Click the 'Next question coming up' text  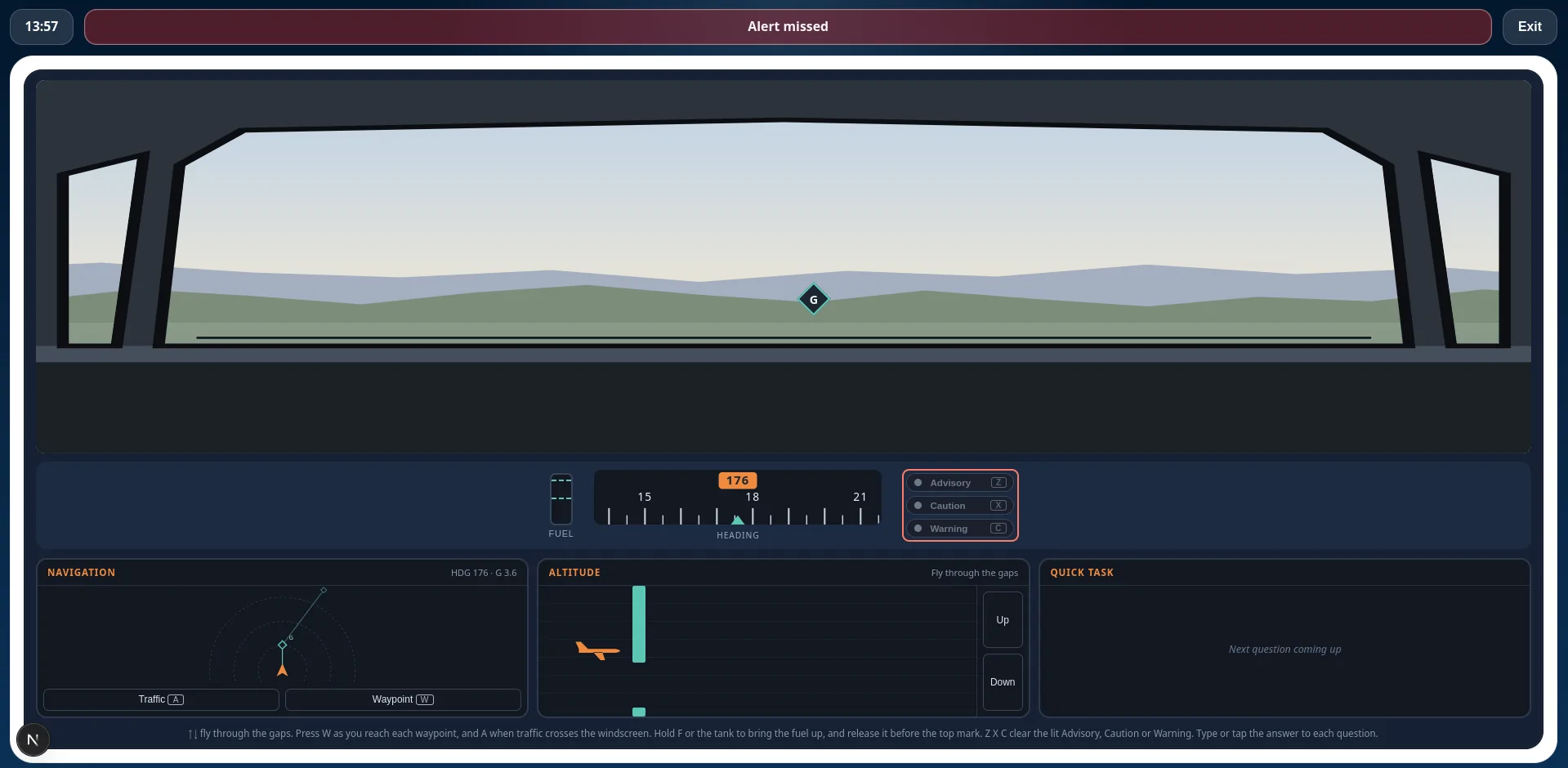1284,650
